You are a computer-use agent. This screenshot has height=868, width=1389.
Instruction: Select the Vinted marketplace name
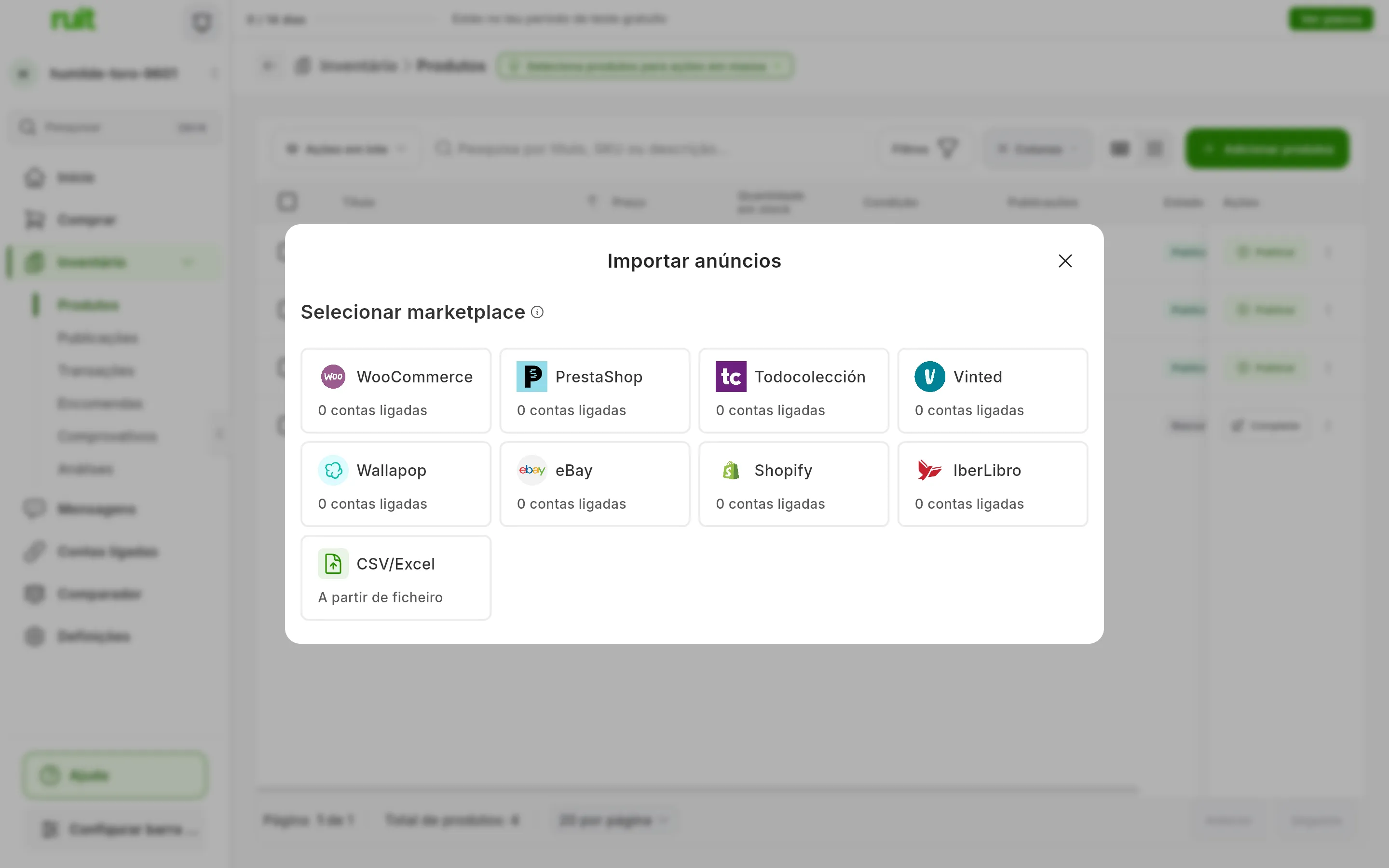pyautogui.click(x=978, y=377)
